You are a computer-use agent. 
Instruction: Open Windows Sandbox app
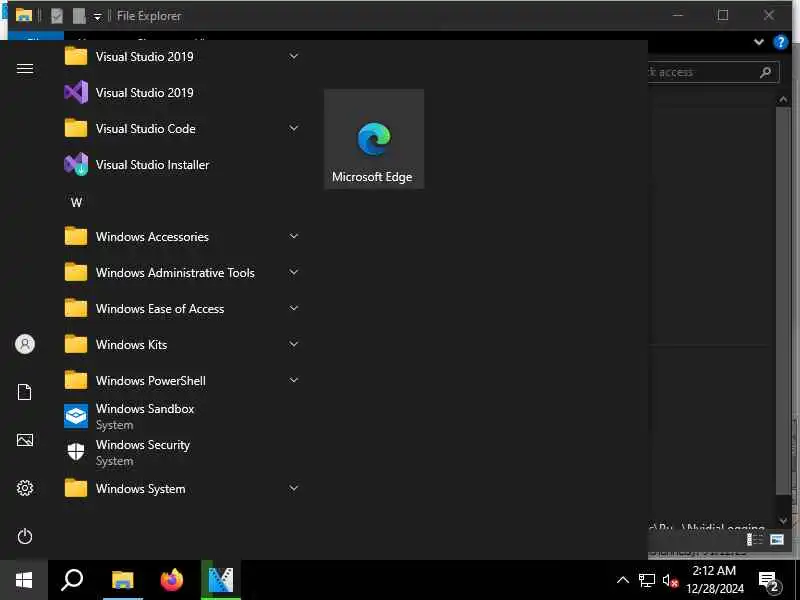[x=181, y=416]
